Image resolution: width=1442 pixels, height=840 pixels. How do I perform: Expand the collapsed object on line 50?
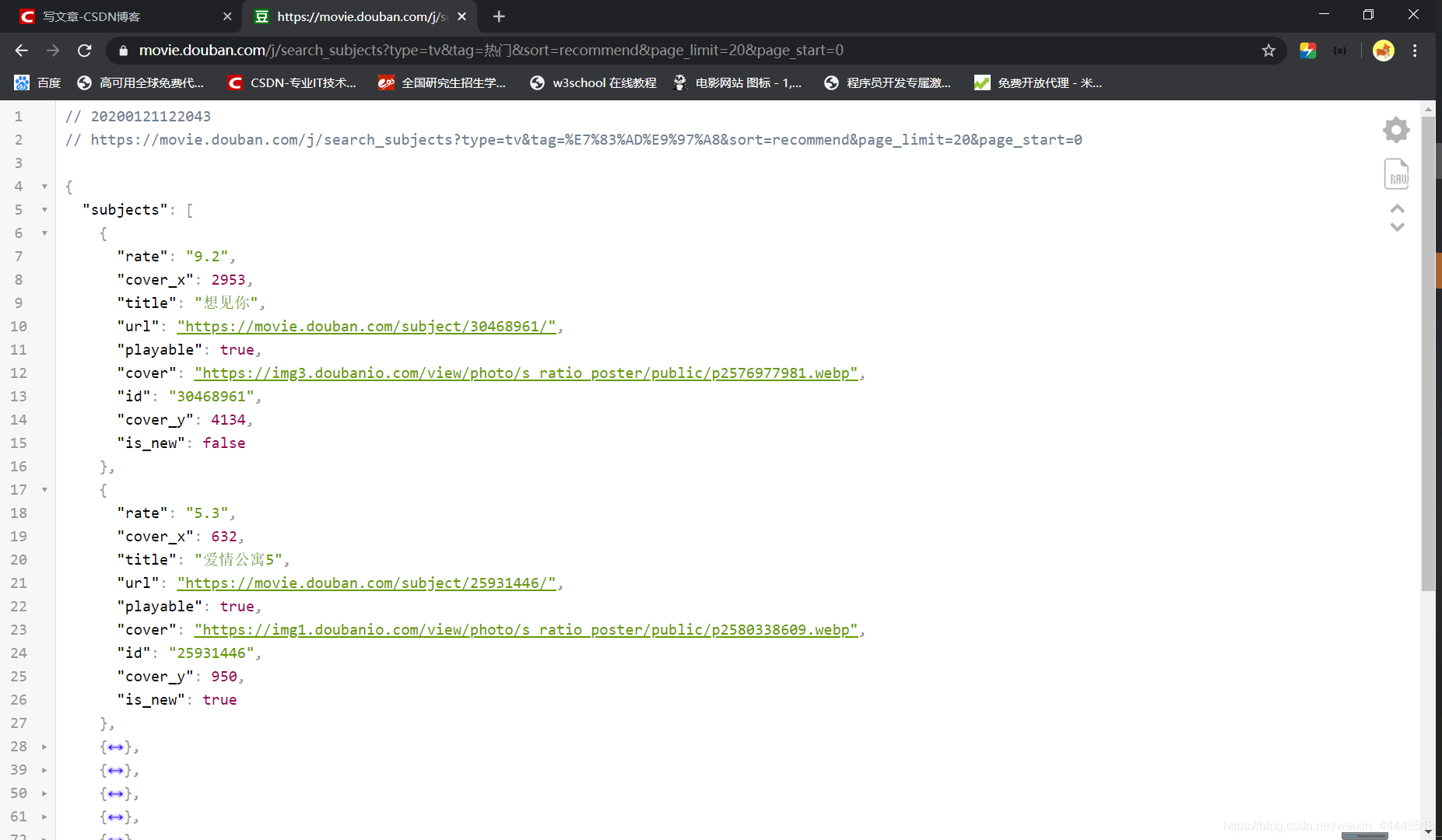point(44,793)
